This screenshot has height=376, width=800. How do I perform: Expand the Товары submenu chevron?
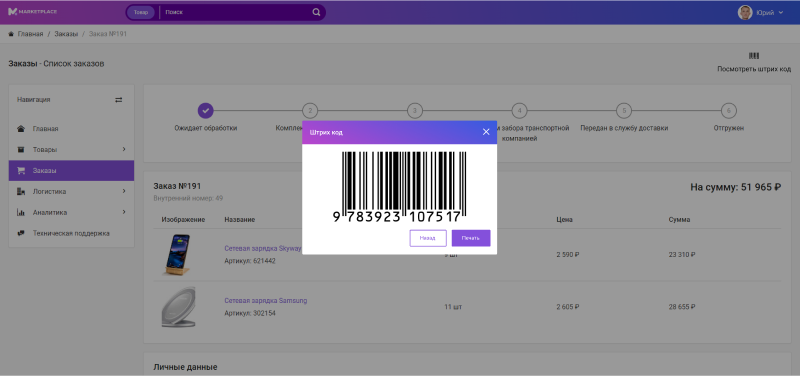coord(123,149)
